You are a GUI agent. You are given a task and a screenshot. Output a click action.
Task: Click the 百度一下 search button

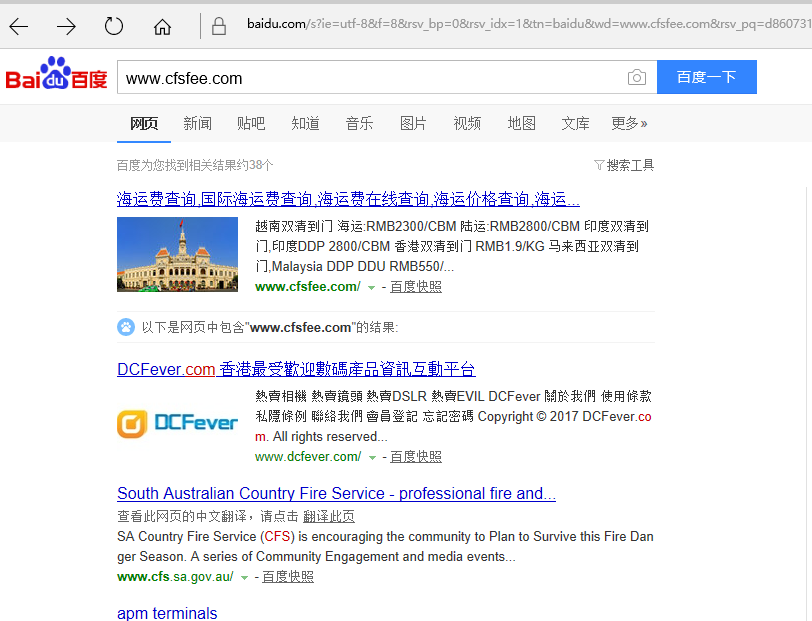706,77
